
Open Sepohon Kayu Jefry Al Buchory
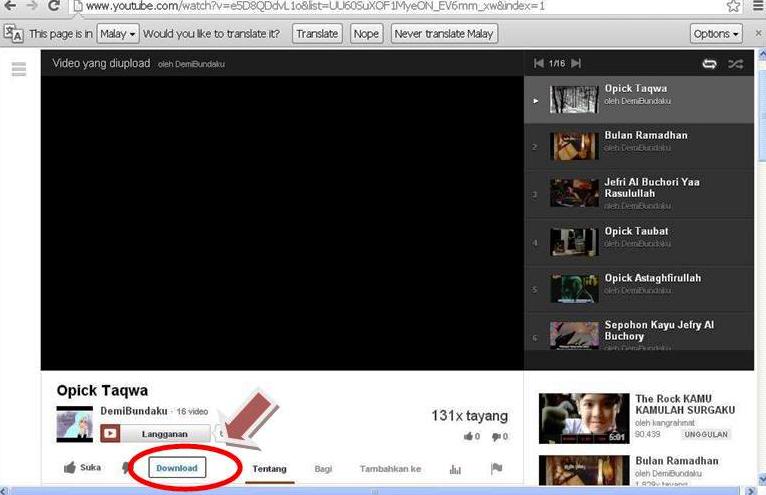click(638, 332)
